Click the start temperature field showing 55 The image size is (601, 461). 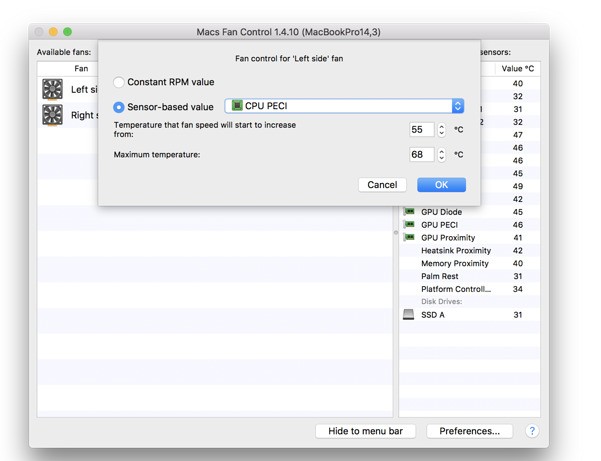coord(422,130)
